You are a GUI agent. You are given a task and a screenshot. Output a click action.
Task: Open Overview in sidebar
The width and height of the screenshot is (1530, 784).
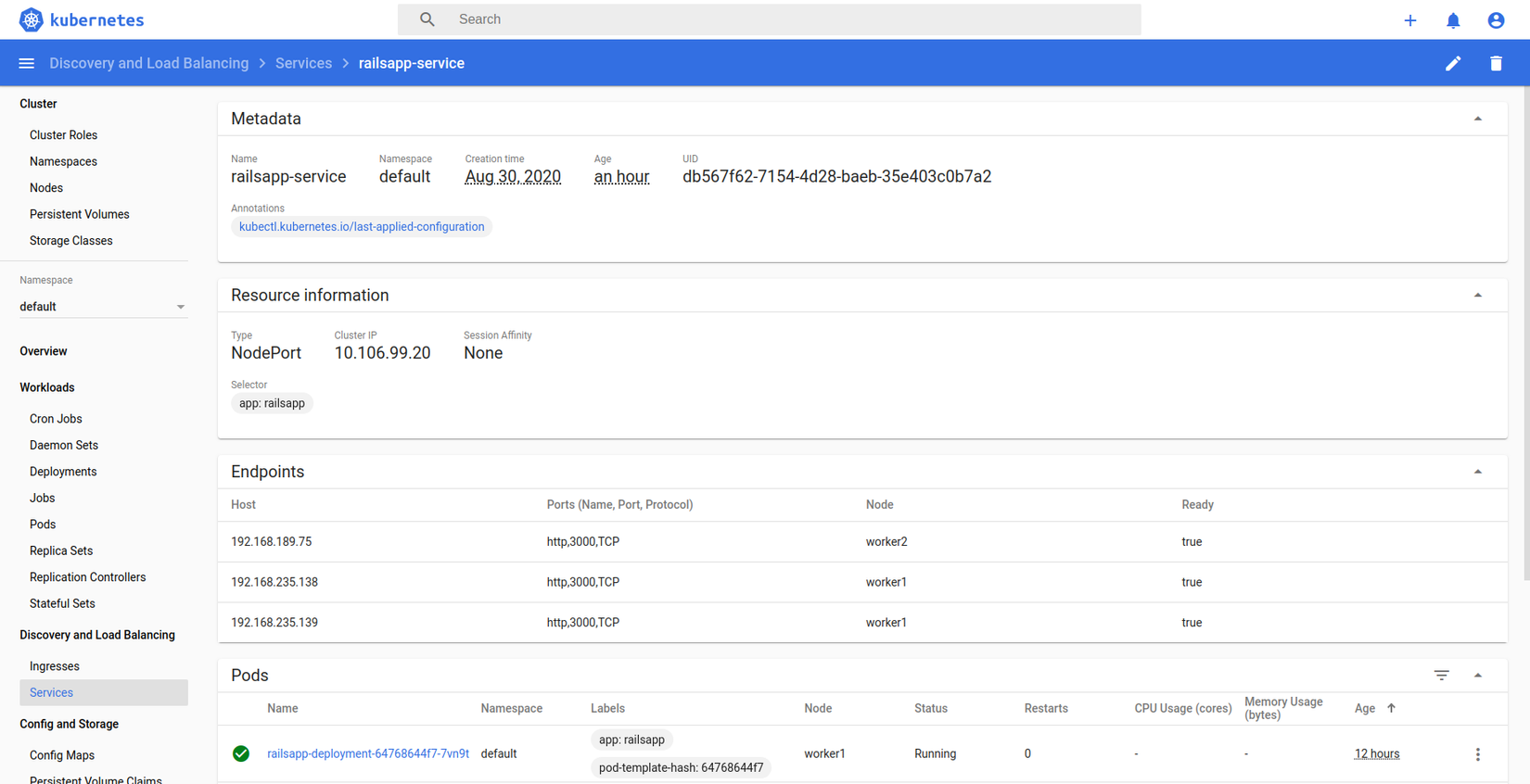pos(44,351)
